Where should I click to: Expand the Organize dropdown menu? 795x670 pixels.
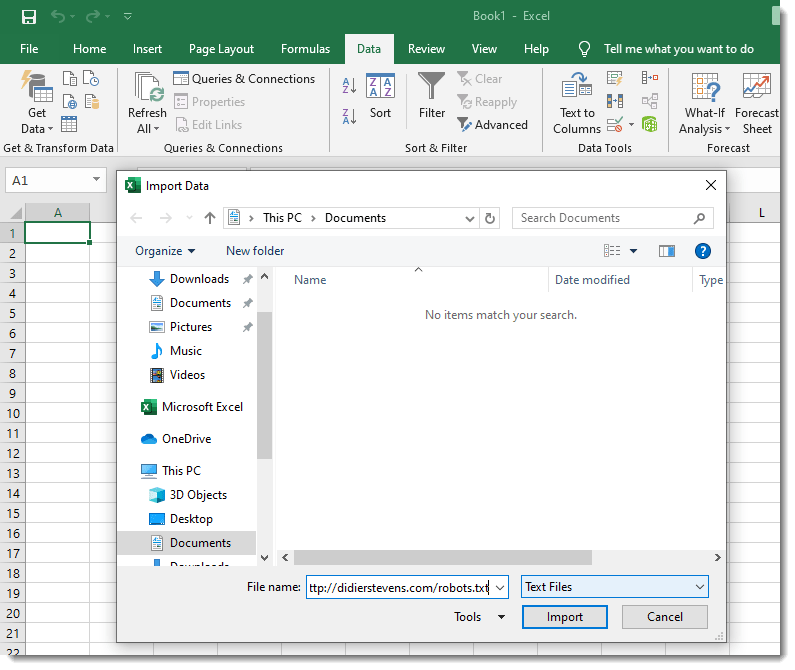165,251
